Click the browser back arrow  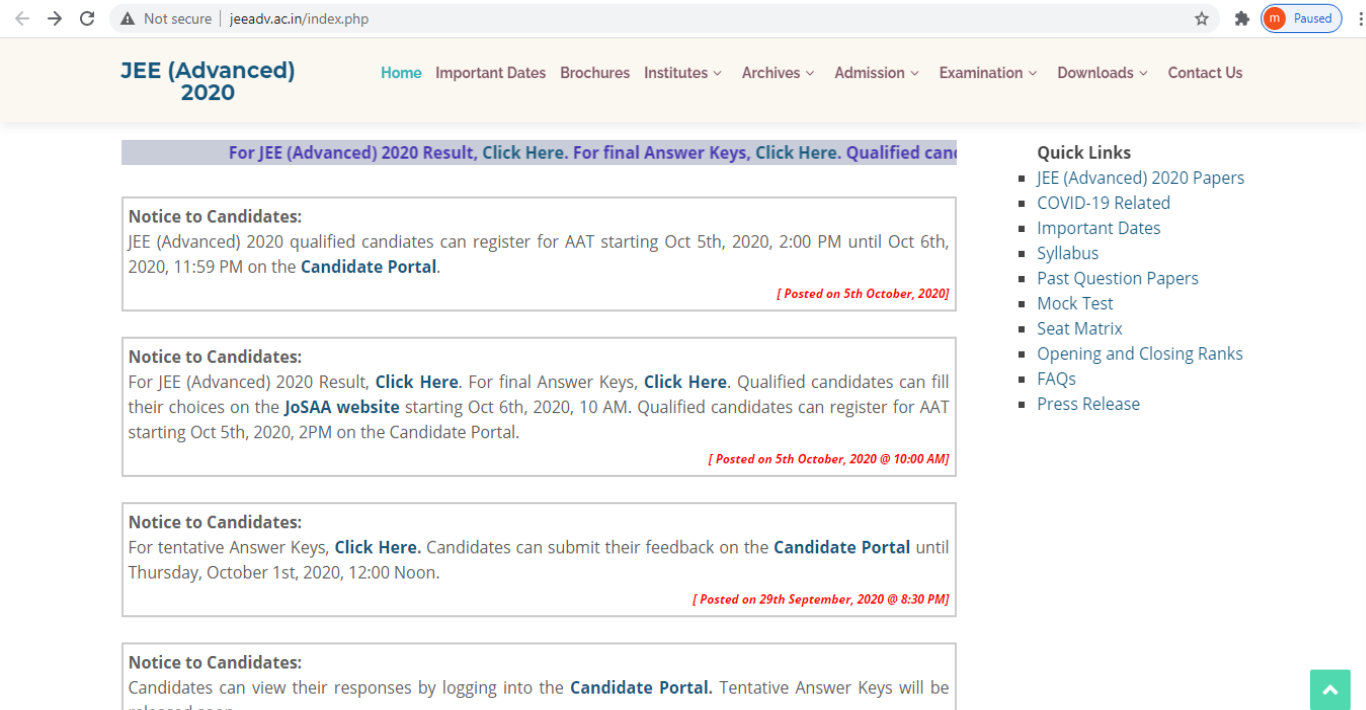[x=22, y=19]
